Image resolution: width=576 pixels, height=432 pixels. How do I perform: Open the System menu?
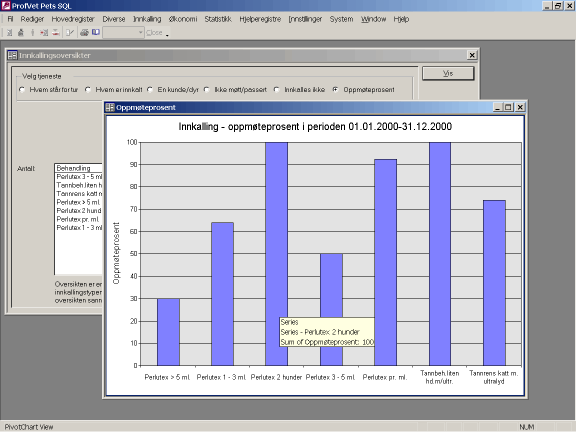[341, 19]
